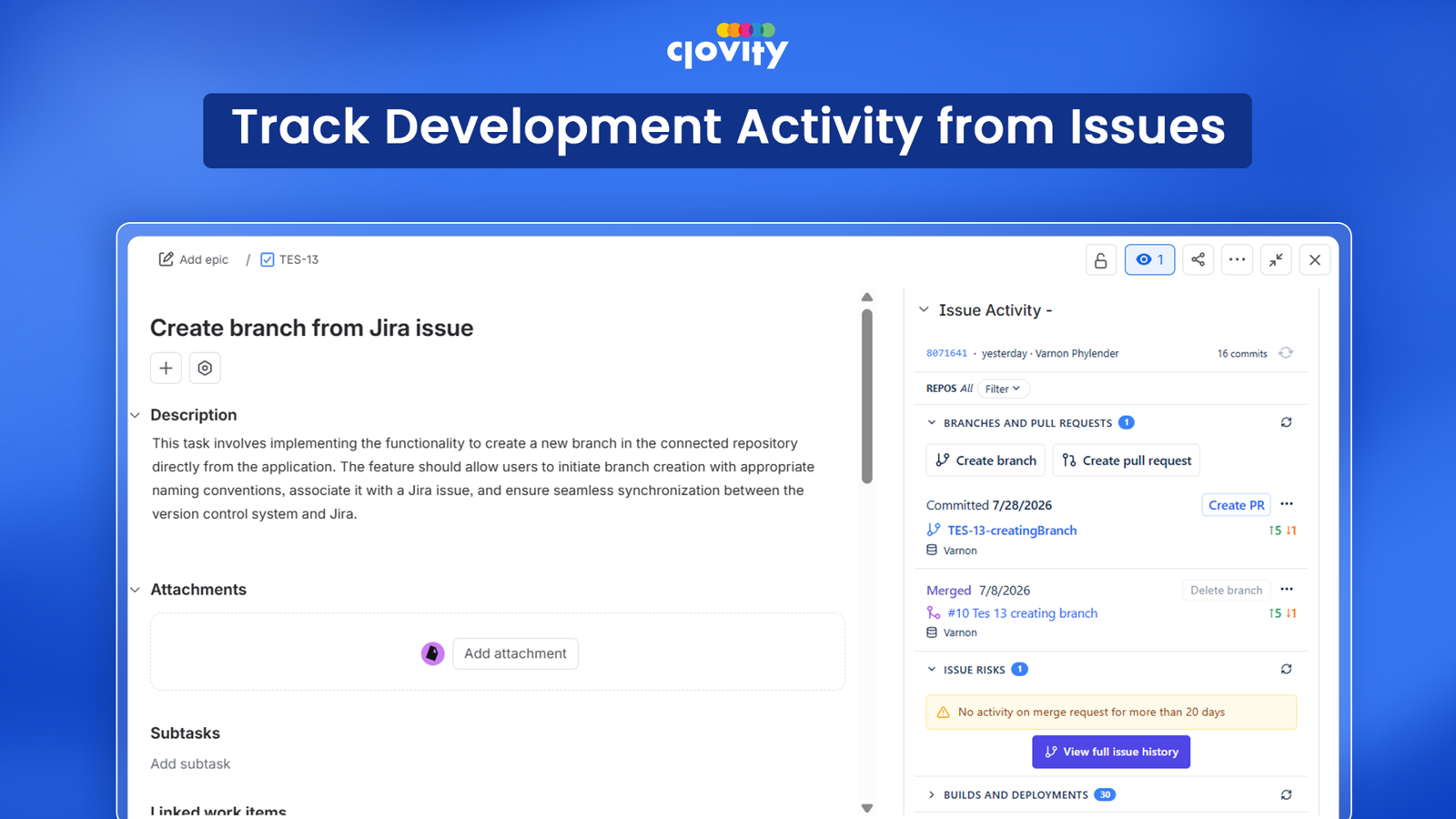This screenshot has width=1456, height=819.
Task: Close the issue dialog with X
Action: (1315, 259)
